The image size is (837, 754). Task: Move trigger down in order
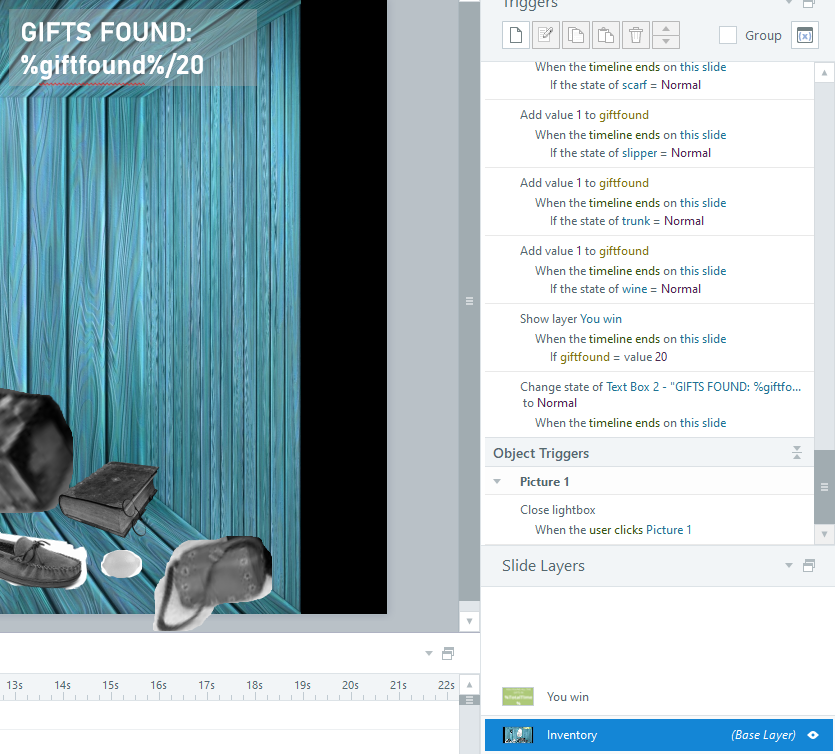coord(666,42)
